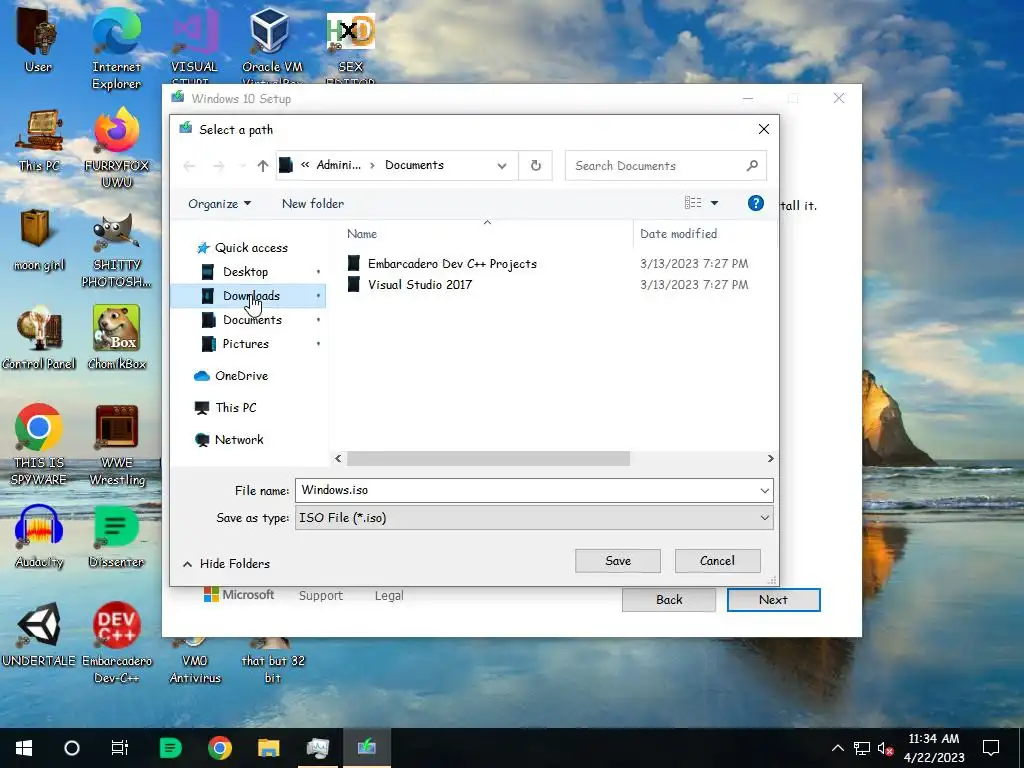The image size is (1024, 768).
Task: Open Task View in the taskbar
Action: pyautogui.click(x=120, y=748)
